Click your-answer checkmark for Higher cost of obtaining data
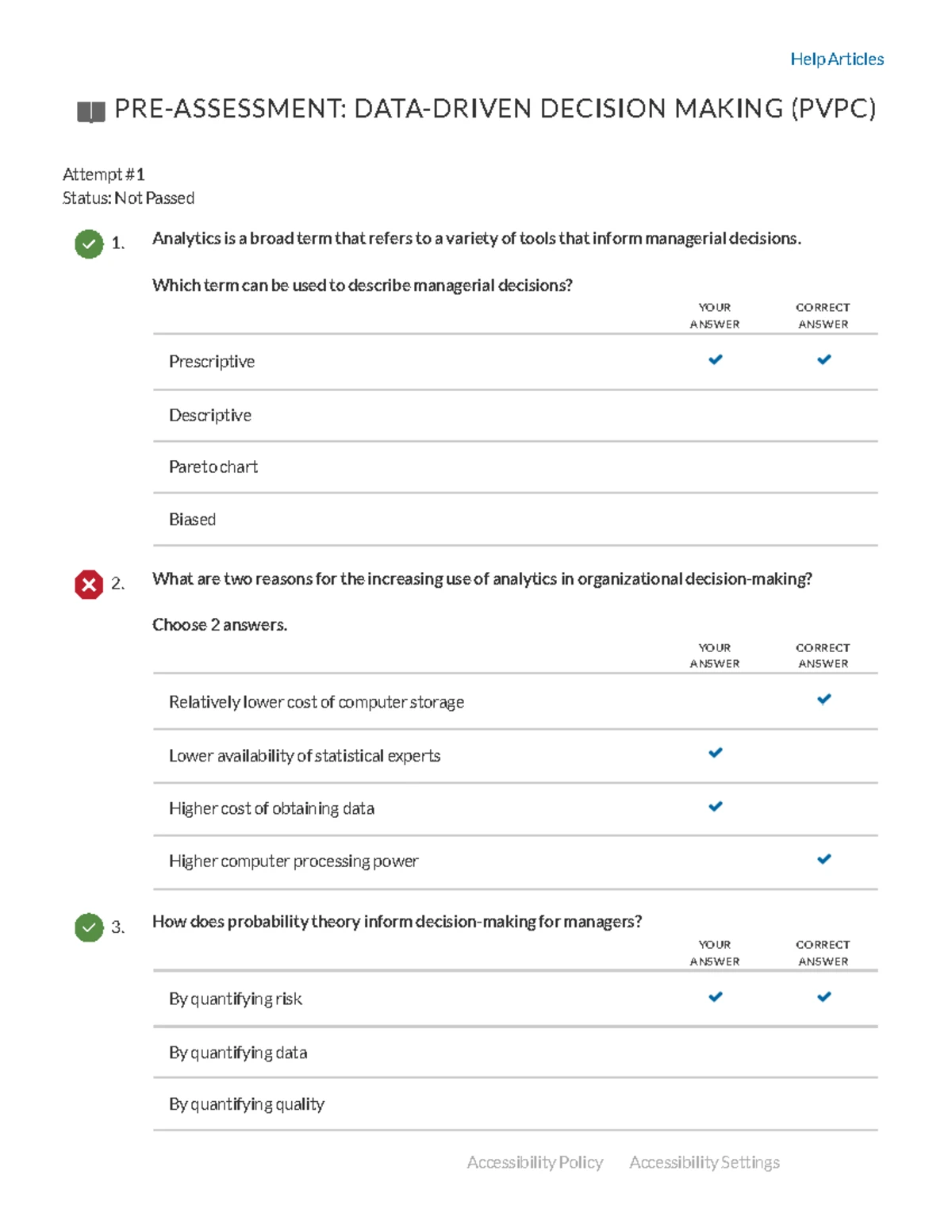 (715, 806)
